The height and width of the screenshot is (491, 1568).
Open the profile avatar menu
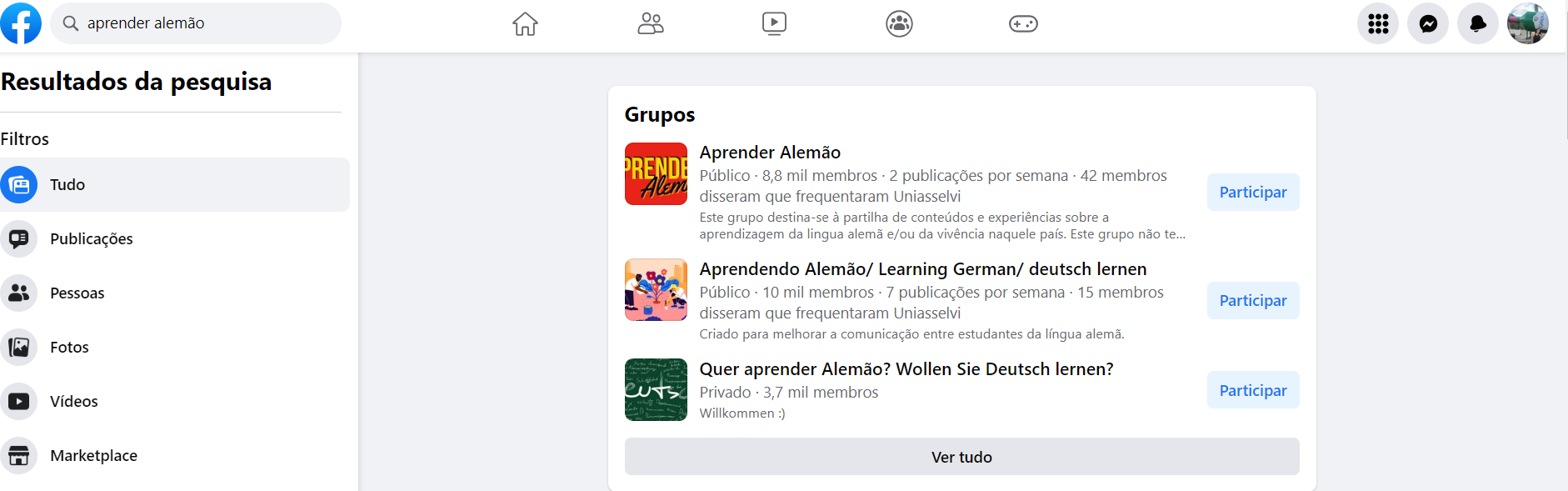click(x=1528, y=23)
